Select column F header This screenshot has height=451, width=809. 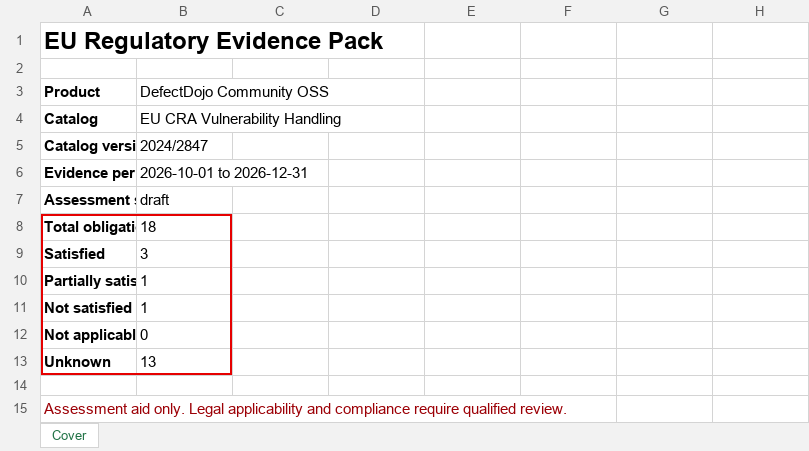[x=568, y=11]
